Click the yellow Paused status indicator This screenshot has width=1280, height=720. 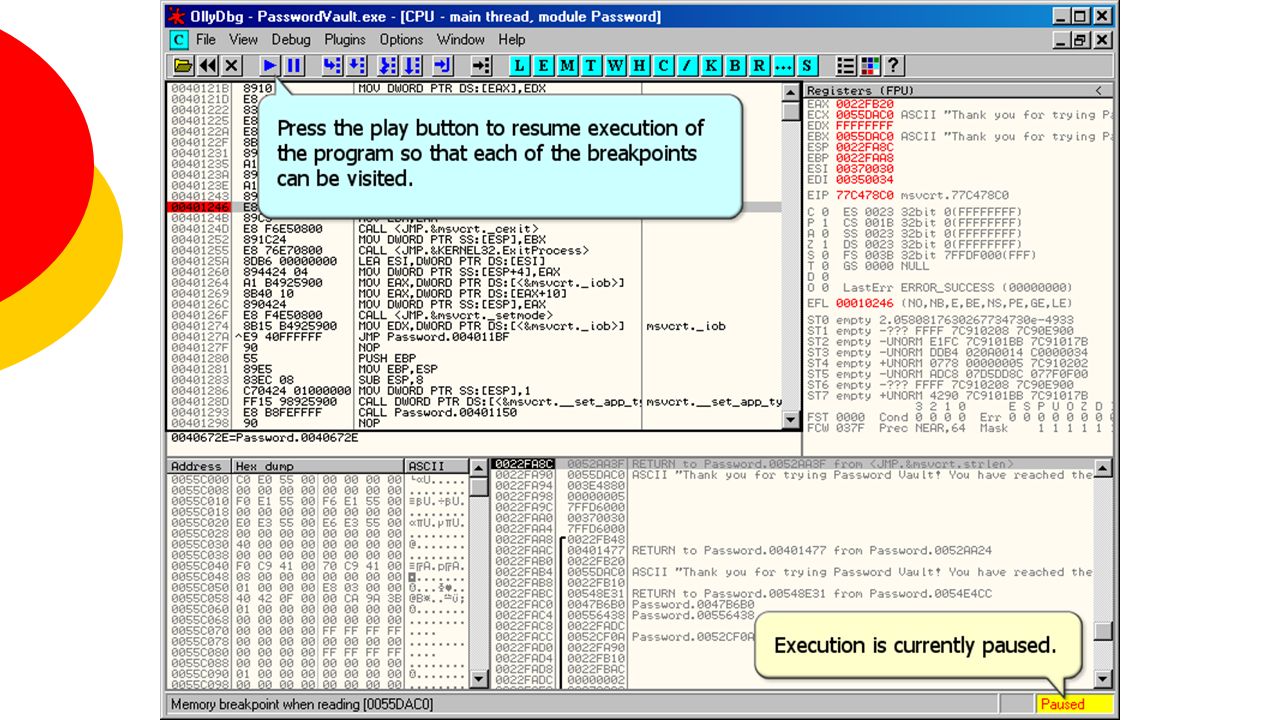pyautogui.click(x=1074, y=704)
